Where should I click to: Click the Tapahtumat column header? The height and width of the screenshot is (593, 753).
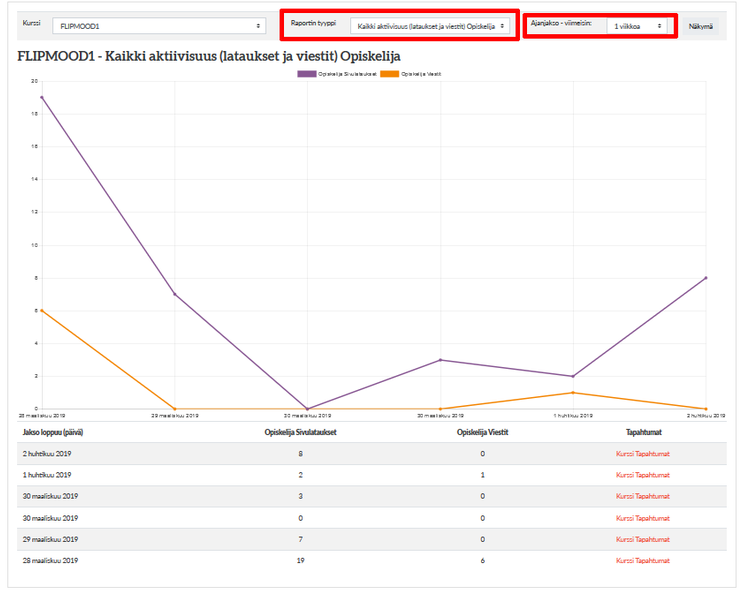click(x=642, y=432)
